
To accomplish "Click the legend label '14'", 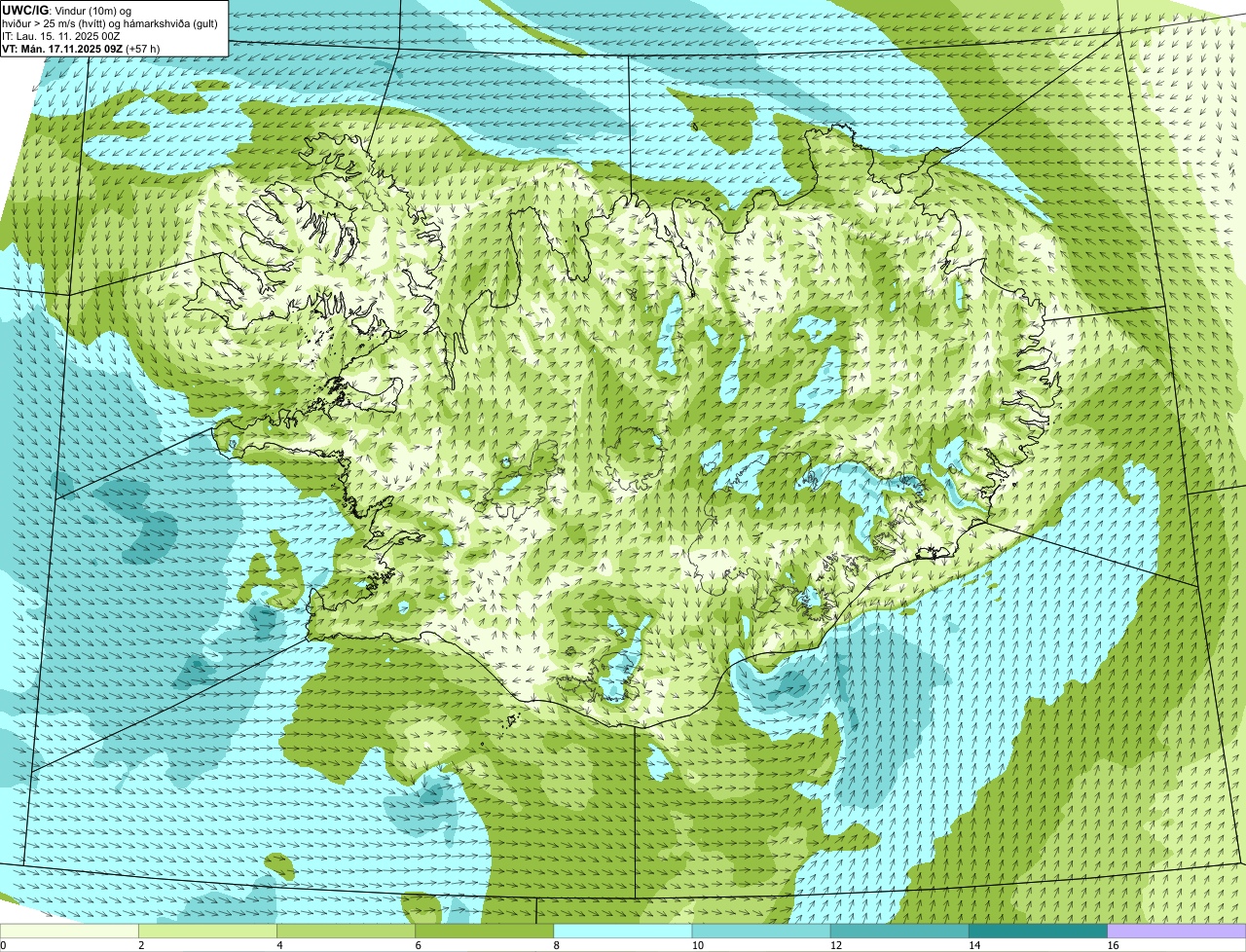I will click(x=974, y=945).
